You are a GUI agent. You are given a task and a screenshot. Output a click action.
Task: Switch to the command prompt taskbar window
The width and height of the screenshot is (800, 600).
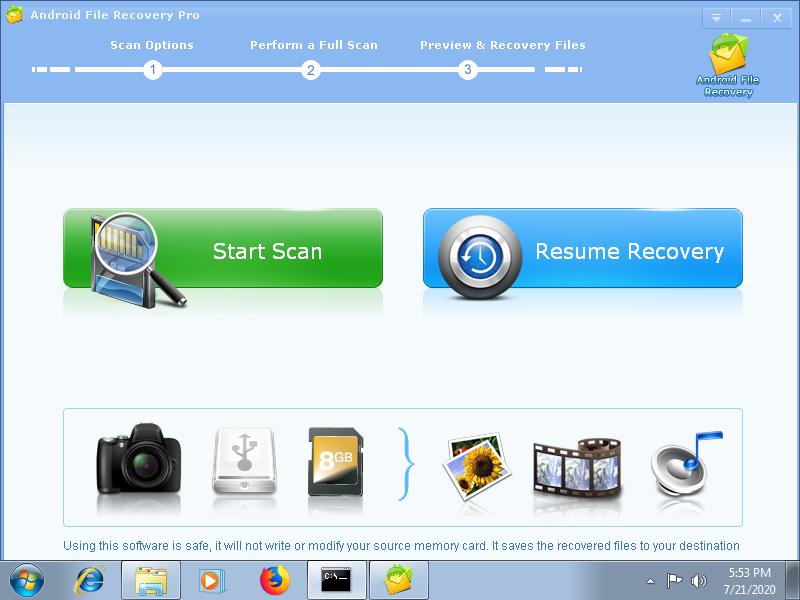click(336, 580)
